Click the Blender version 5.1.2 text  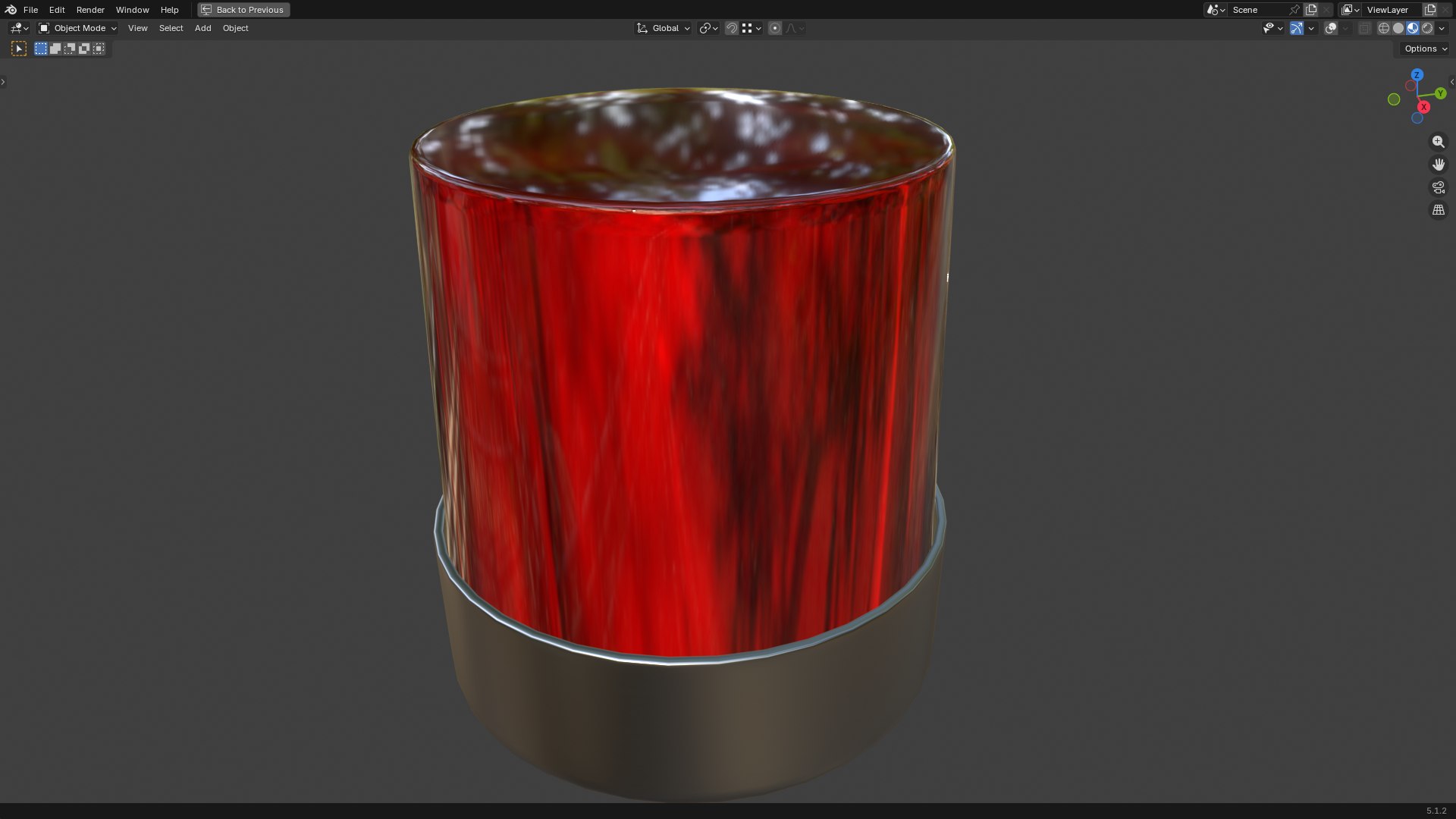coord(1436,811)
